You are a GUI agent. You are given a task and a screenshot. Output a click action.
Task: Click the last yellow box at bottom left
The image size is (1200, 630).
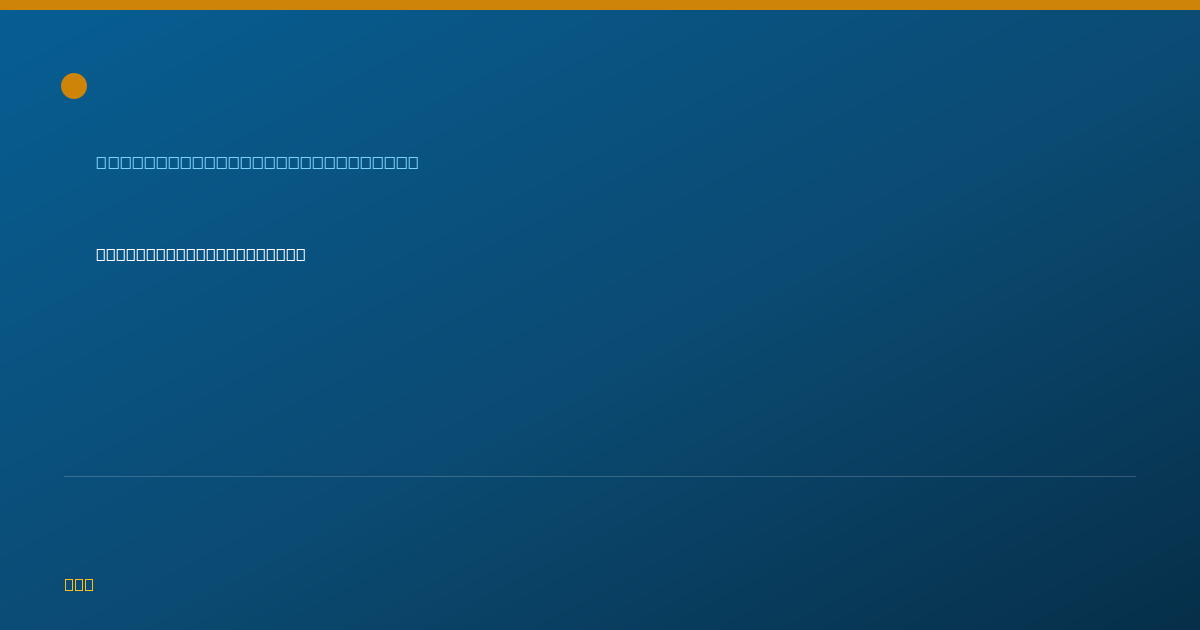[89, 584]
